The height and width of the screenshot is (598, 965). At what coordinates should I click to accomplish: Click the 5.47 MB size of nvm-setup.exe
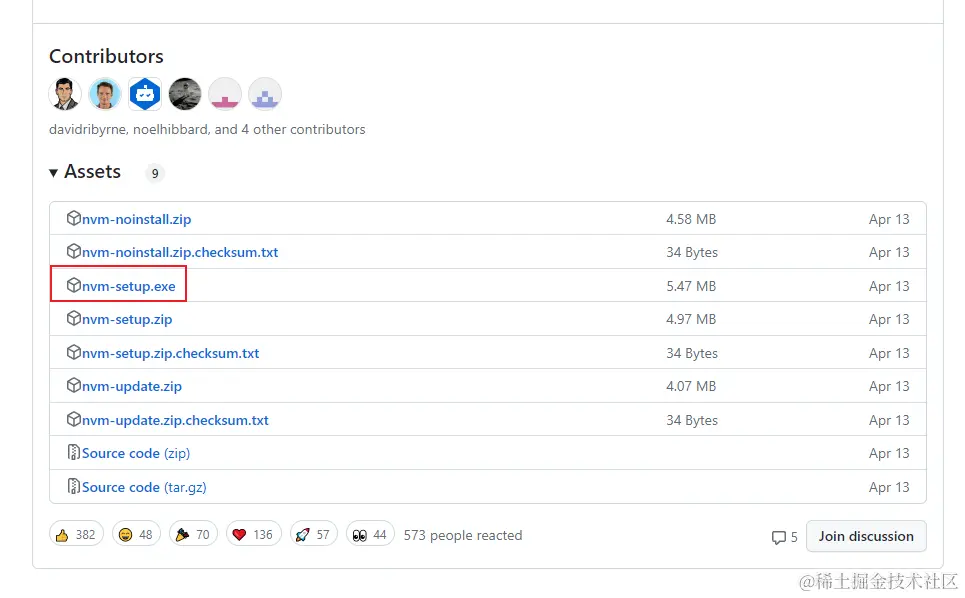(x=691, y=286)
